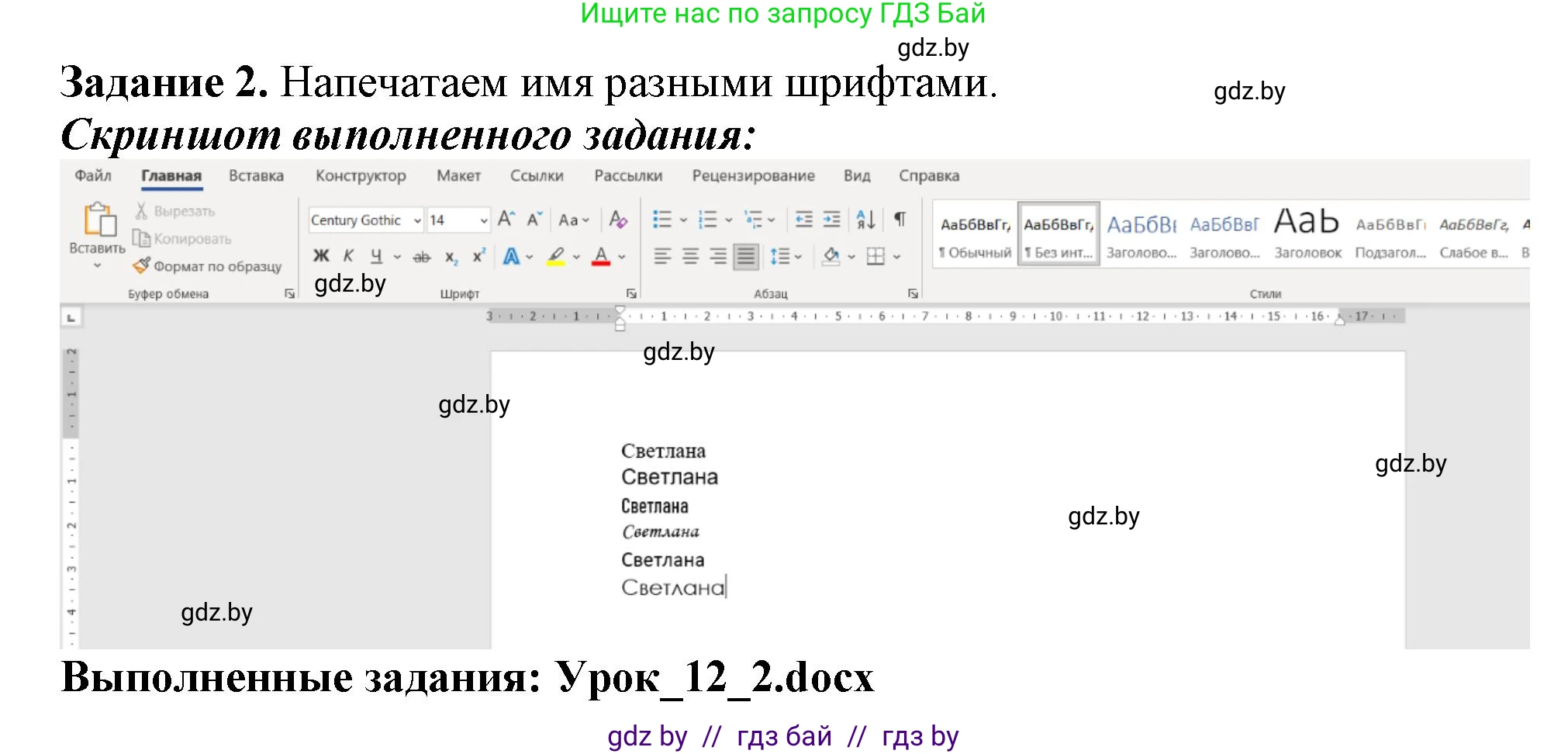The height and width of the screenshot is (754, 1568).
Task: Apply bold formatting with the Ж icon
Action: click(x=320, y=255)
